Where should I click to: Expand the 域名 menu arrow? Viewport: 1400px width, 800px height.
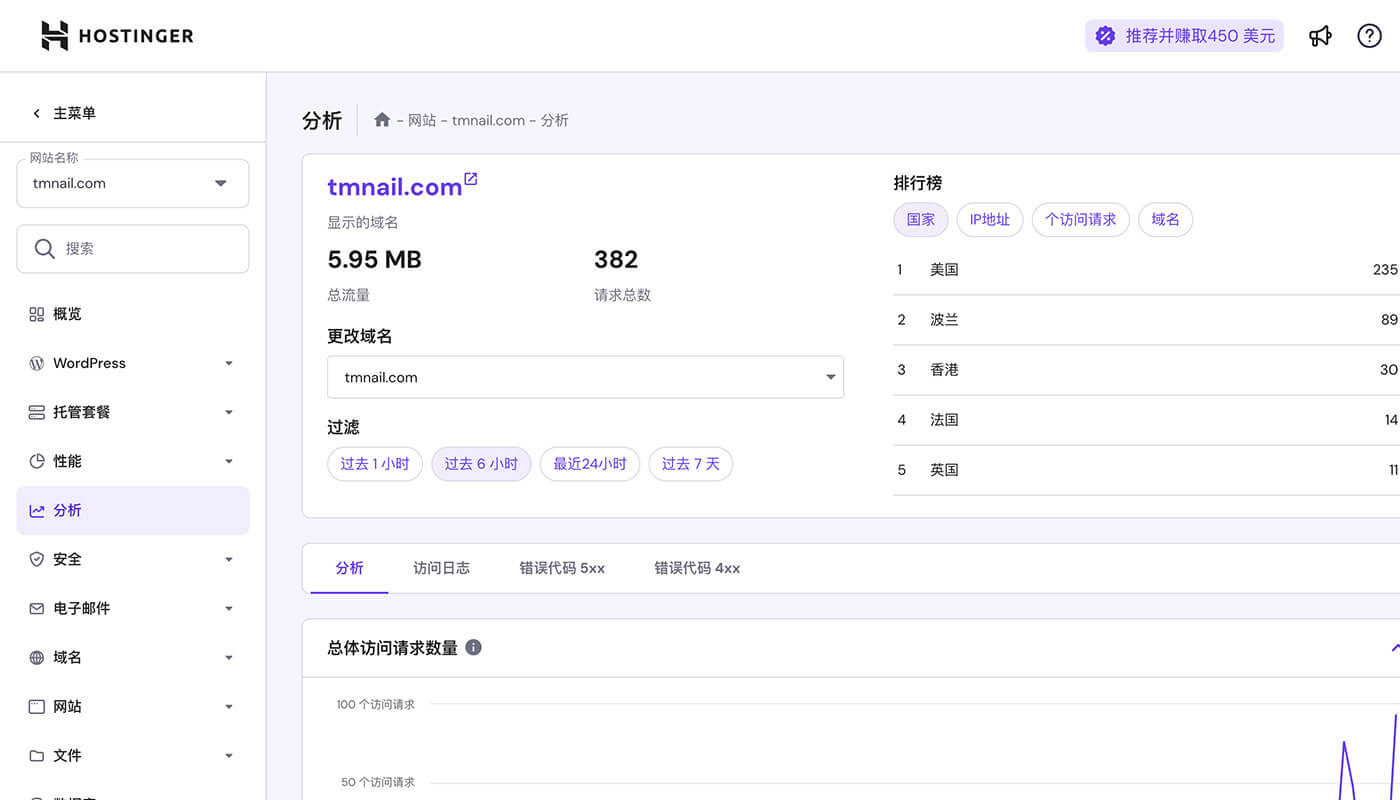(x=229, y=657)
